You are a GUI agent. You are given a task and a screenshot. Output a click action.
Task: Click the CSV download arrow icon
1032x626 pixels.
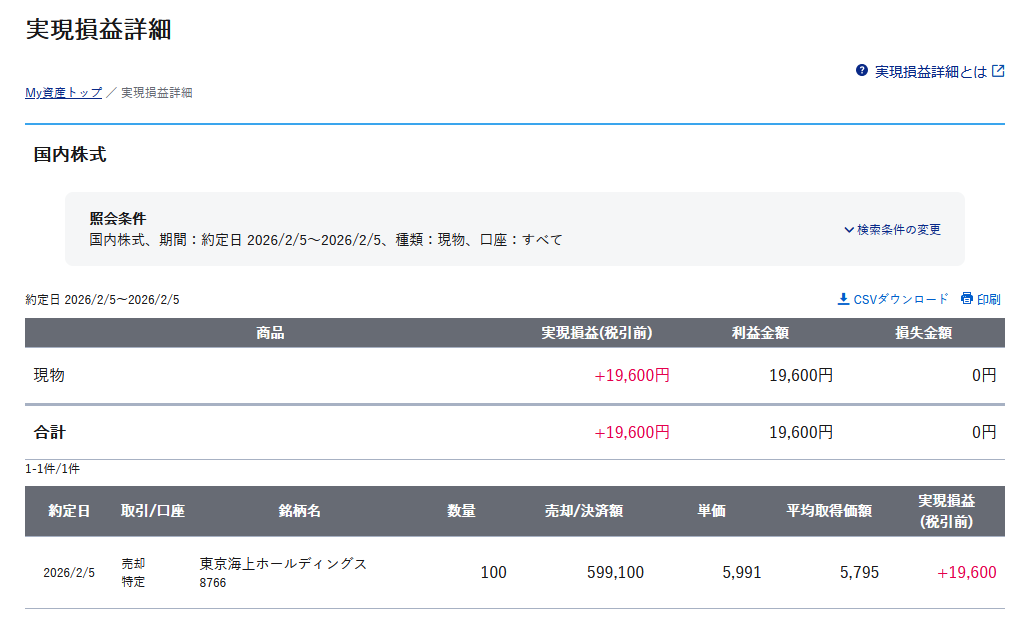[843, 299]
